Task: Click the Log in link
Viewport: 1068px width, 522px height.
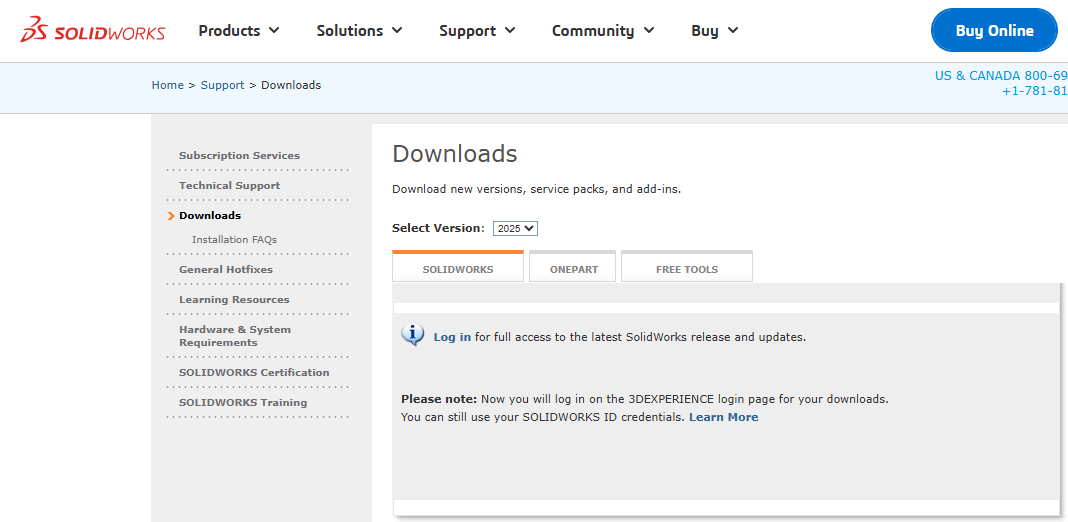Action: click(x=452, y=337)
